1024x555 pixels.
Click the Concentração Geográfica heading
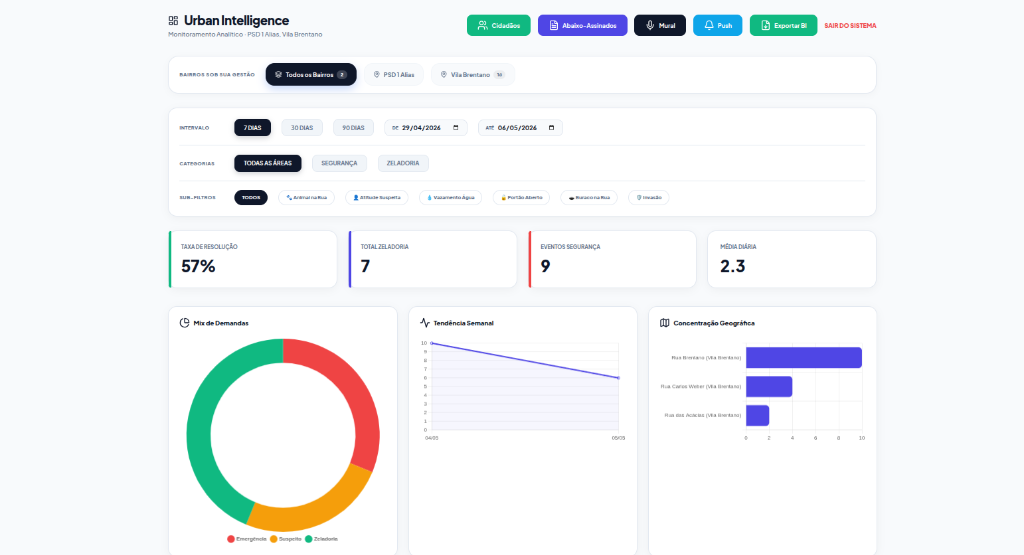point(714,323)
